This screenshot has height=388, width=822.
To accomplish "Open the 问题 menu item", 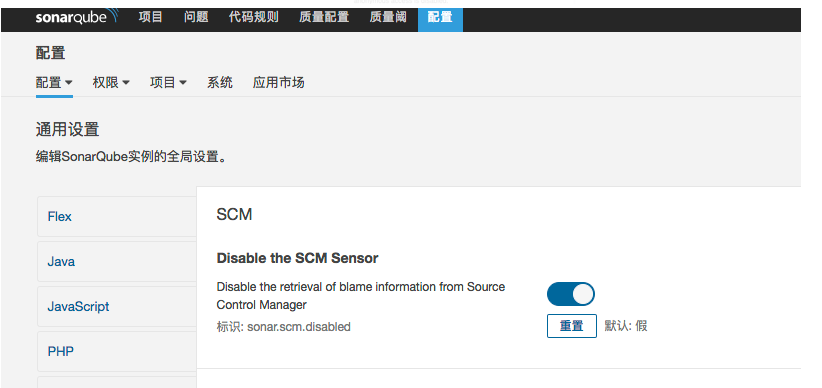I will tap(196, 17).
